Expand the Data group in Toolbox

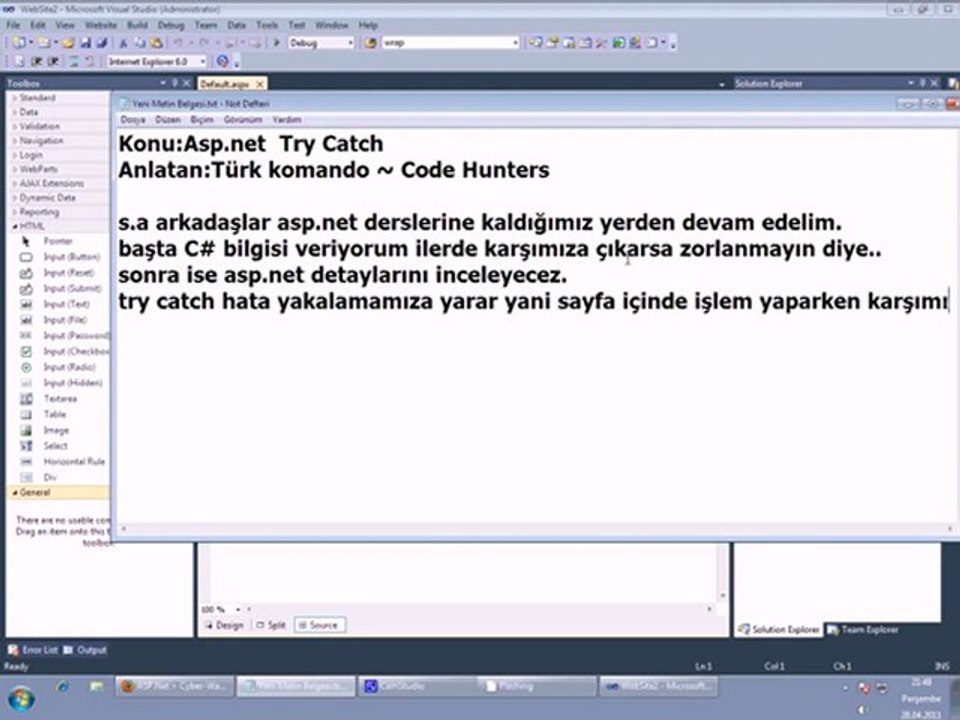coord(27,112)
